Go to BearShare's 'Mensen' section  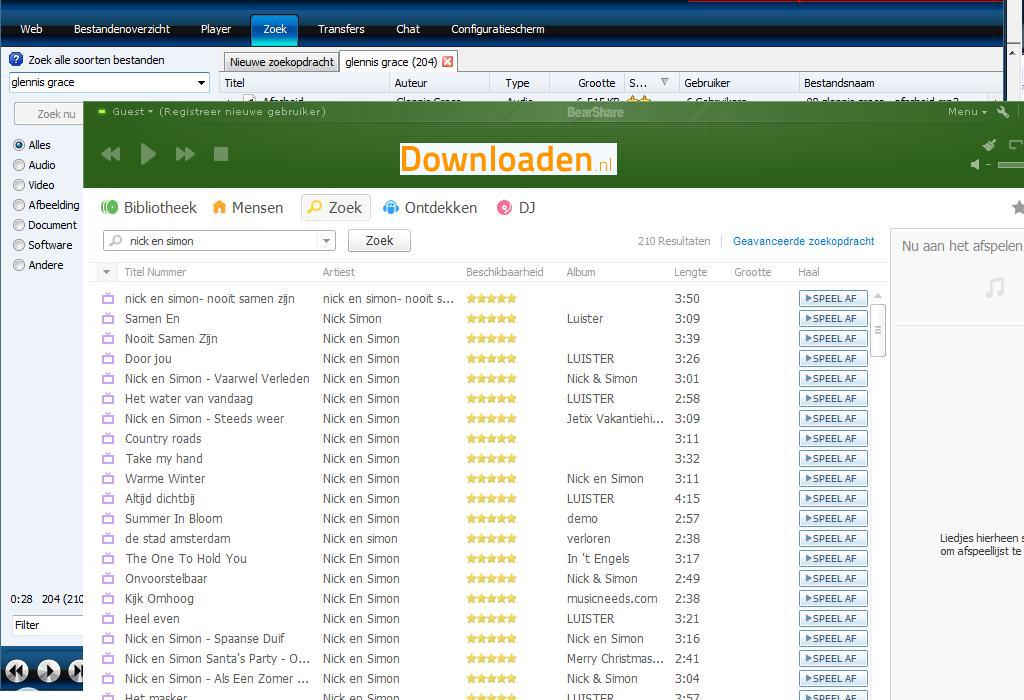248,208
